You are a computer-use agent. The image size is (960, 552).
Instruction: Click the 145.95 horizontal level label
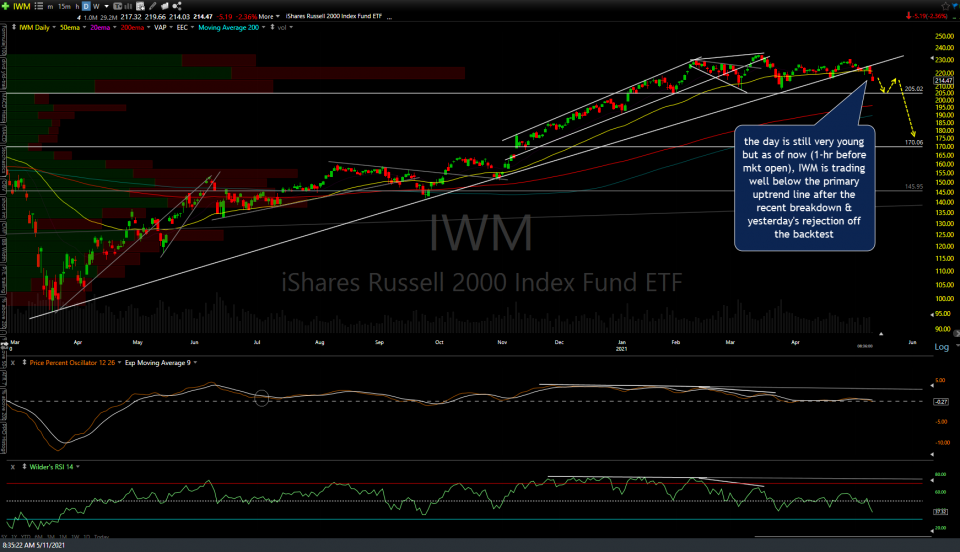click(x=913, y=187)
